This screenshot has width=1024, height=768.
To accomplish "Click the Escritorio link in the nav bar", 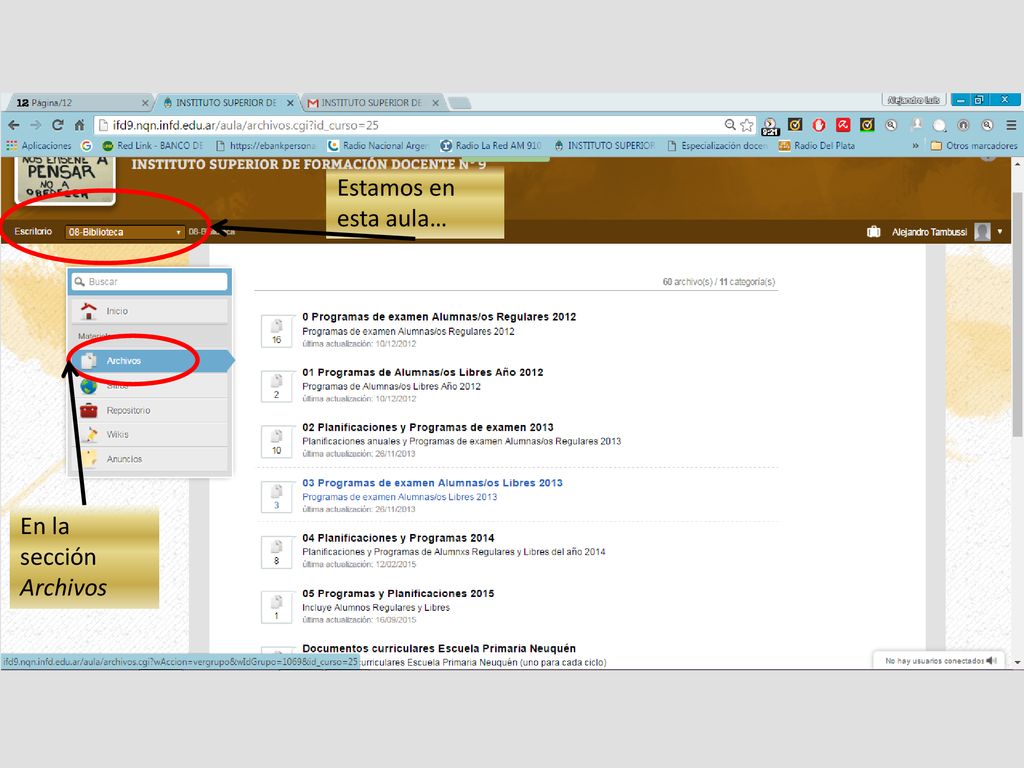I will pos(33,231).
